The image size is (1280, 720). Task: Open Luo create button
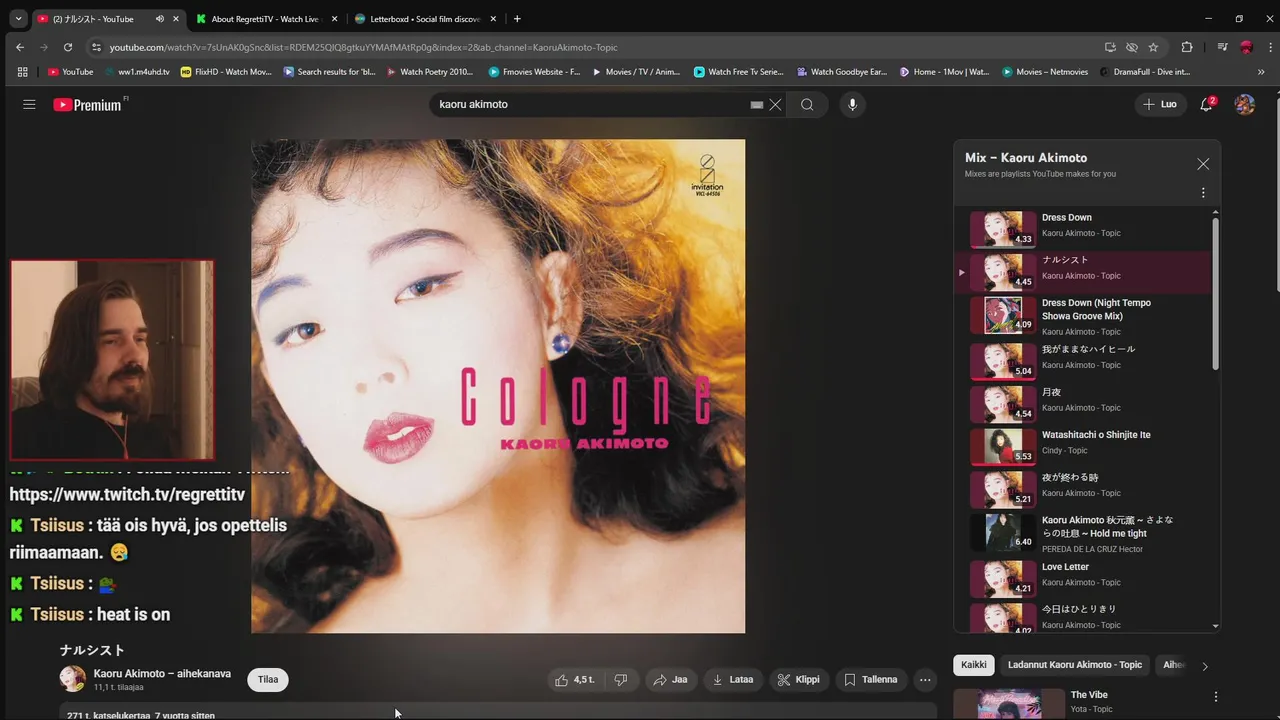coord(1160,104)
